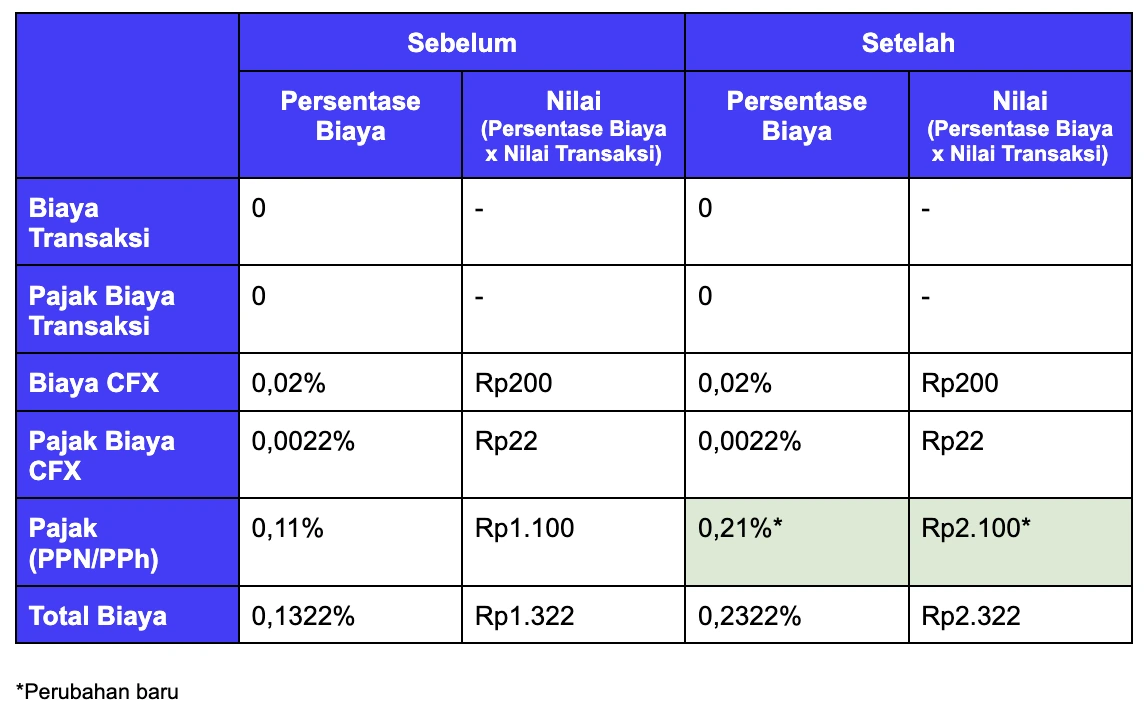The height and width of the screenshot is (718, 1148).
Task: Click the Sebelum column header
Action: 462,42
